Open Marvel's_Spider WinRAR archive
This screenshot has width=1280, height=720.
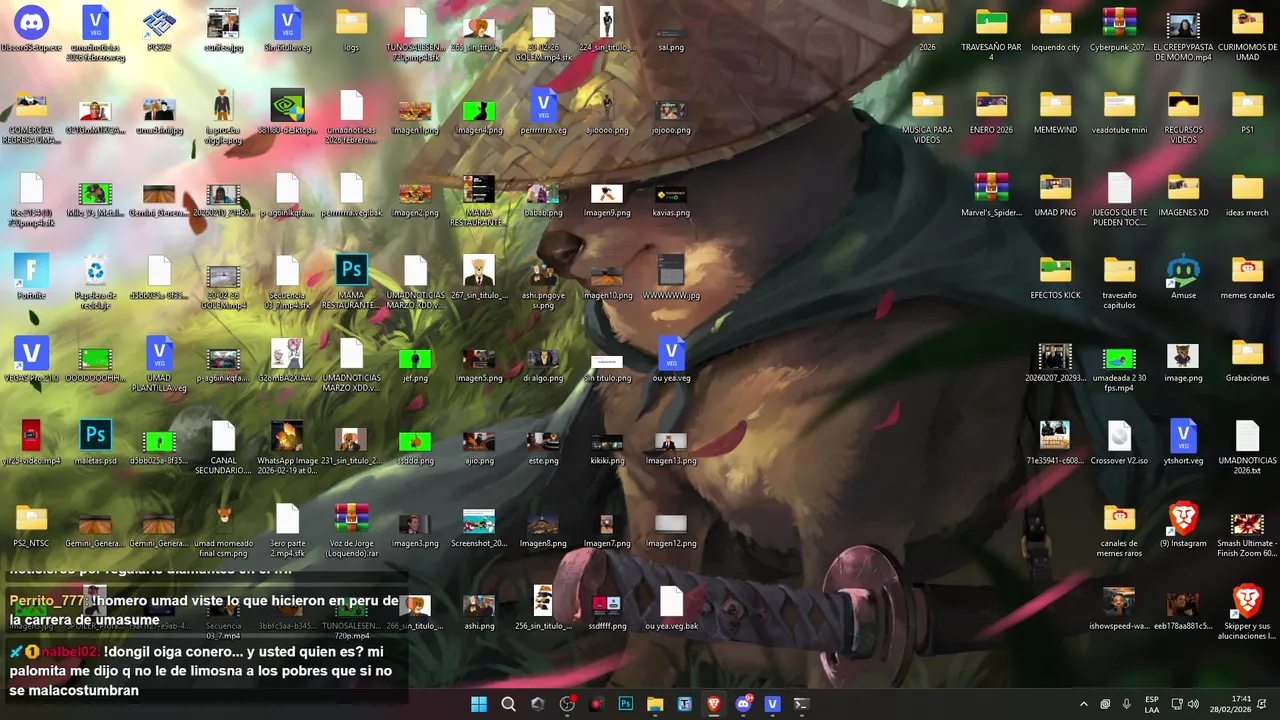pos(991,195)
